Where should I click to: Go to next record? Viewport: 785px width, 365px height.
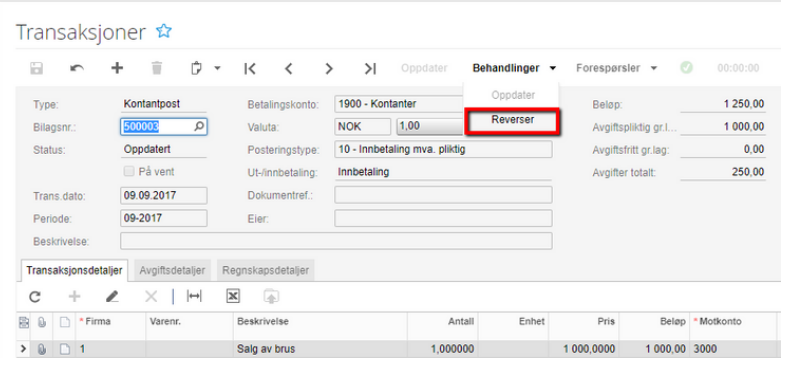point(329,69)
